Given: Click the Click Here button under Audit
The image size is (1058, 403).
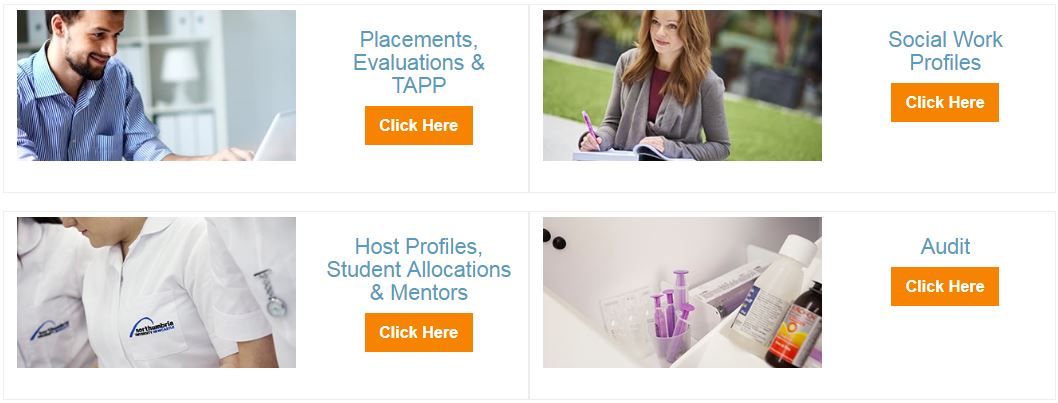Looking at the screenshot, I should point(945,286).
